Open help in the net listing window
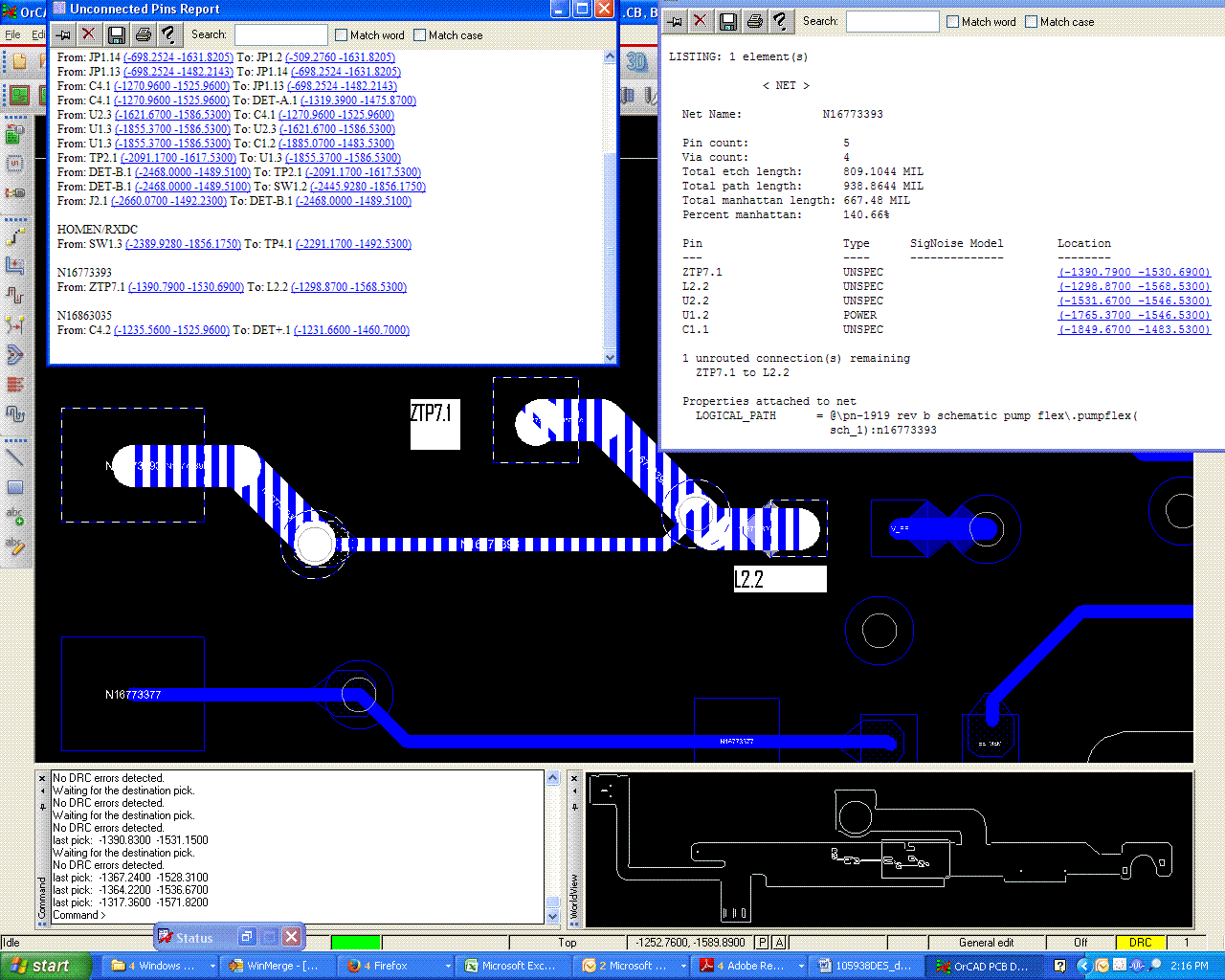This screenshot has width=1225, height=980. [x=781, y=21]
